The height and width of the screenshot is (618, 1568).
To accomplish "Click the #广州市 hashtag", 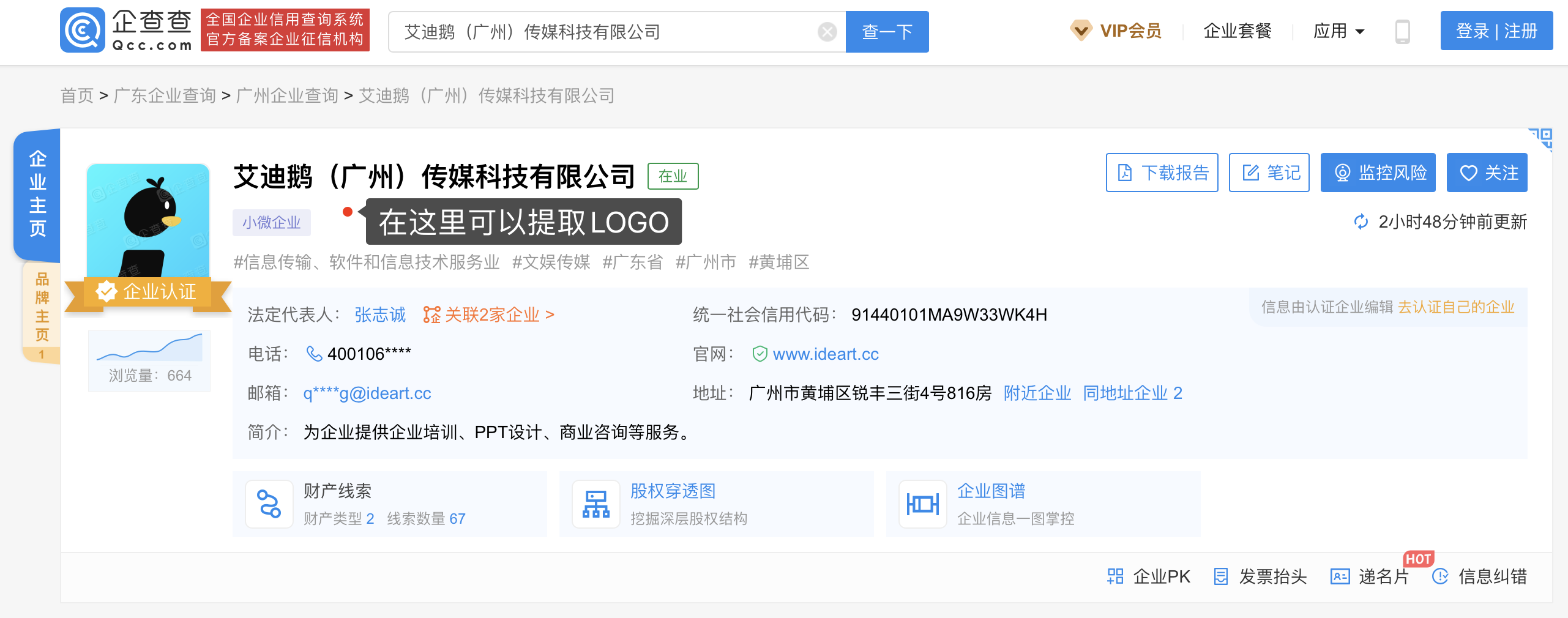I will point(706,262).
